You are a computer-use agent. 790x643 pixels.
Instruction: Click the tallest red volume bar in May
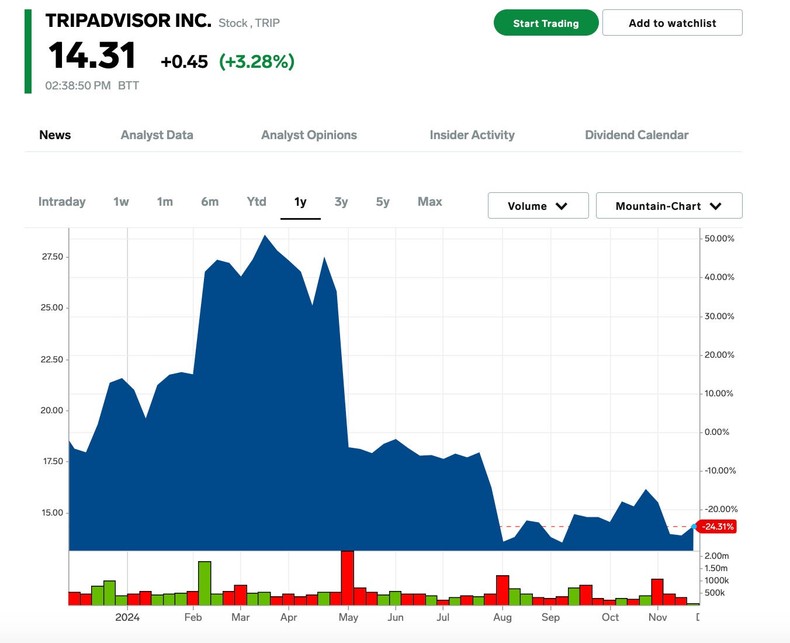coord(348,578)
